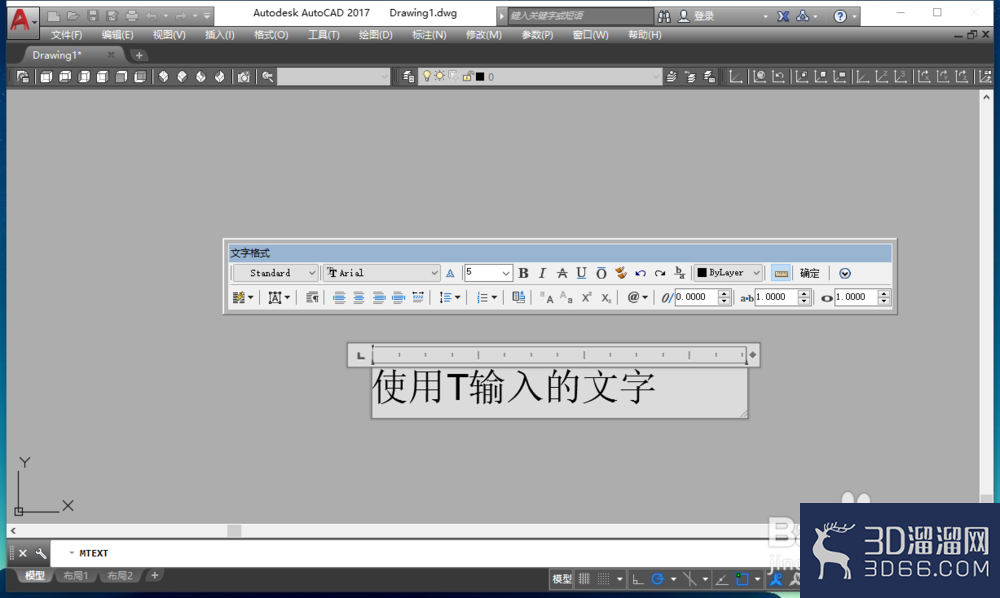Toggle Overline formatting
The image size is (1000, 598).
tap(601, 273)
